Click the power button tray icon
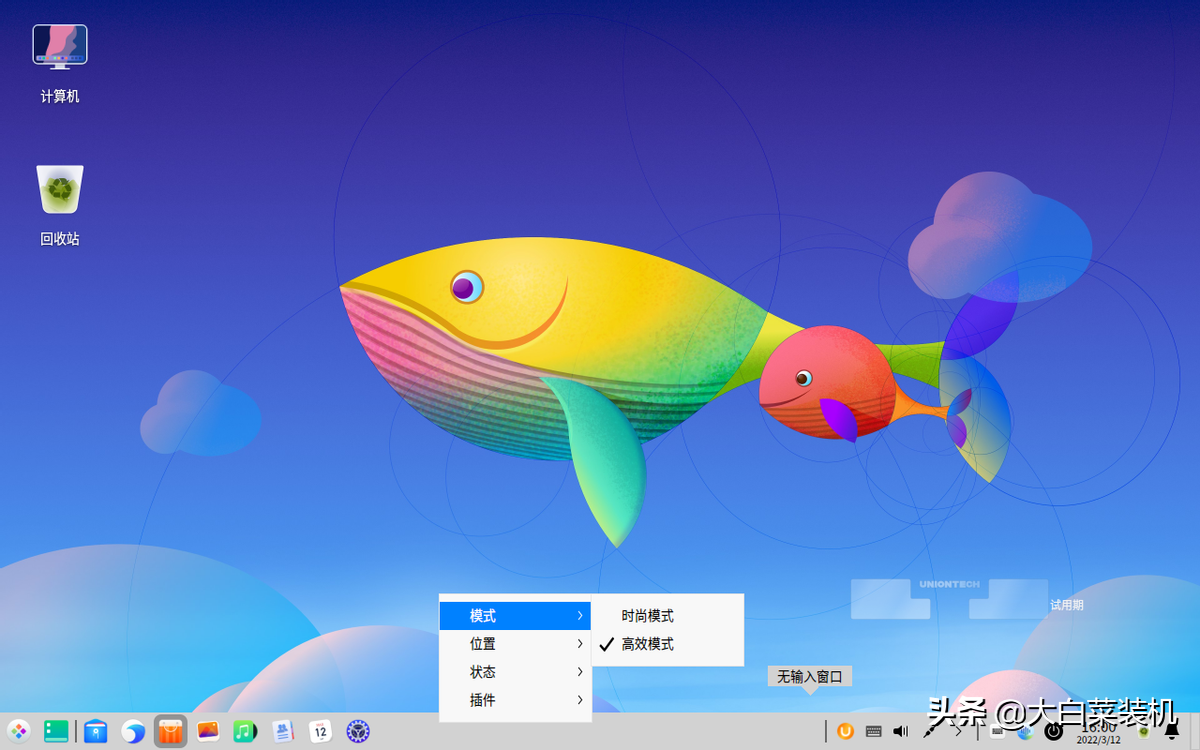The width and height of the screenshot is (1200, 750). (x=1053, y=732)
